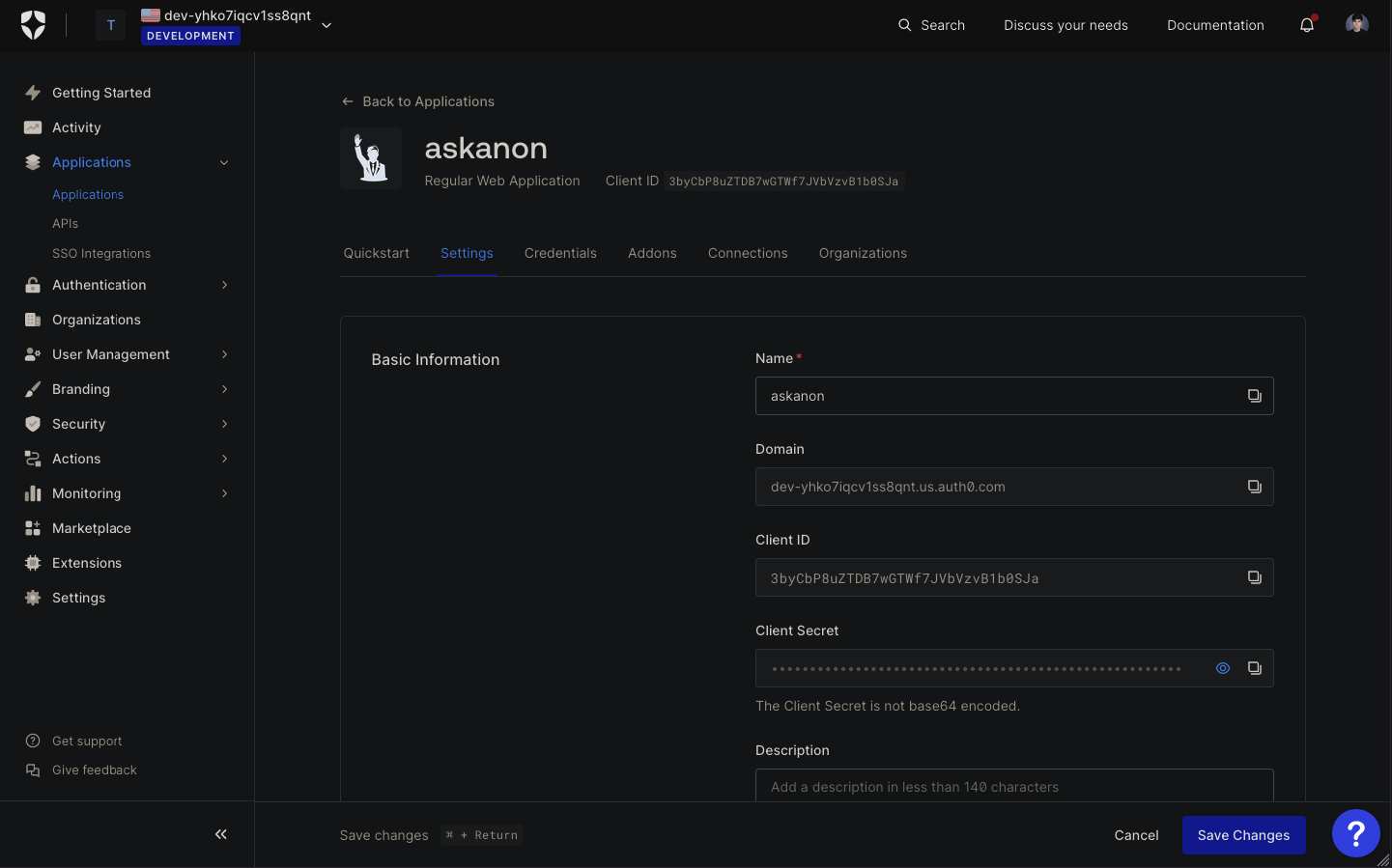
Task: Click into the Description field
Action: click(x=1014, y=785)
